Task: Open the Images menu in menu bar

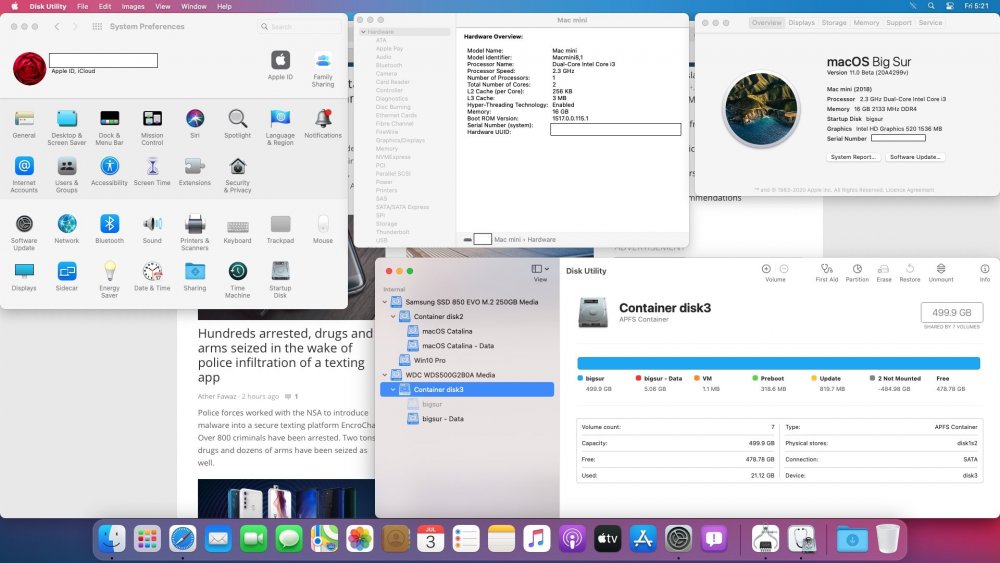Action: tap(133, 6)
